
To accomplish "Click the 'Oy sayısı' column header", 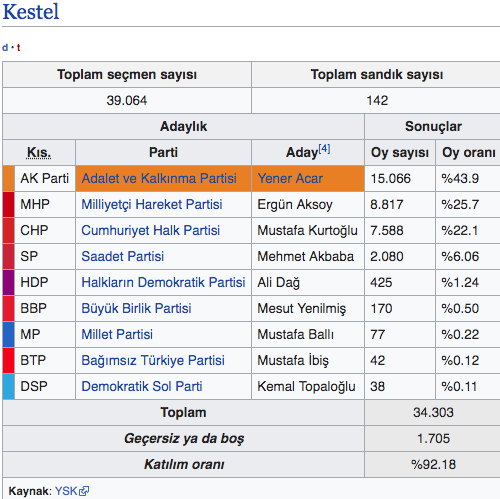I will 400,152.
